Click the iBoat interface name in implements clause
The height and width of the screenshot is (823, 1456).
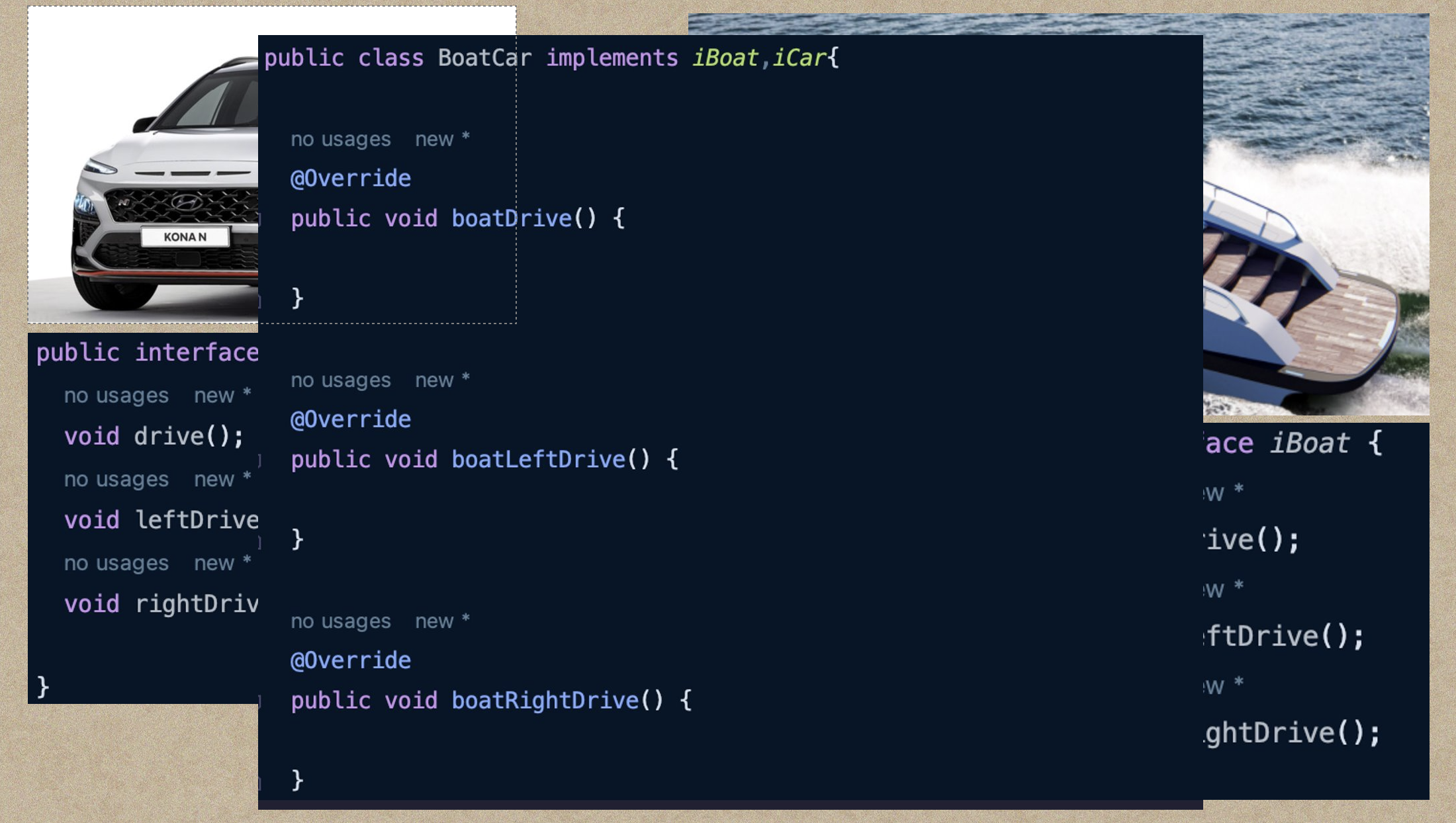[x=725, y=58]
